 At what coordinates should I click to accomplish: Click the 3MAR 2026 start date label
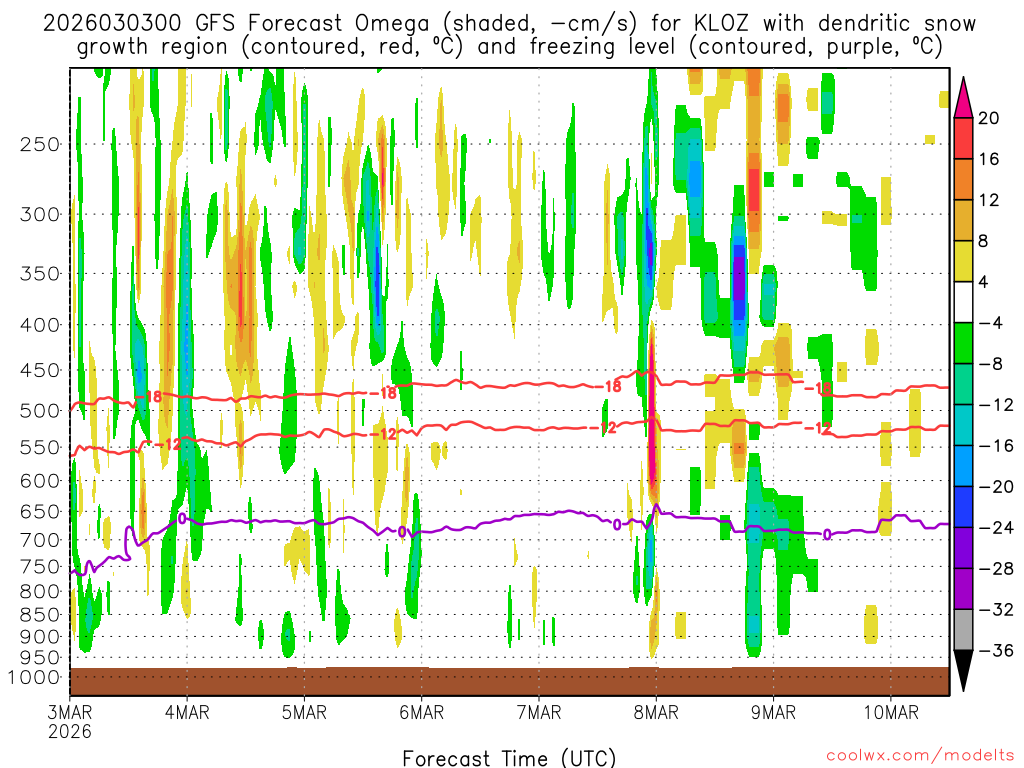coord(69,720)
